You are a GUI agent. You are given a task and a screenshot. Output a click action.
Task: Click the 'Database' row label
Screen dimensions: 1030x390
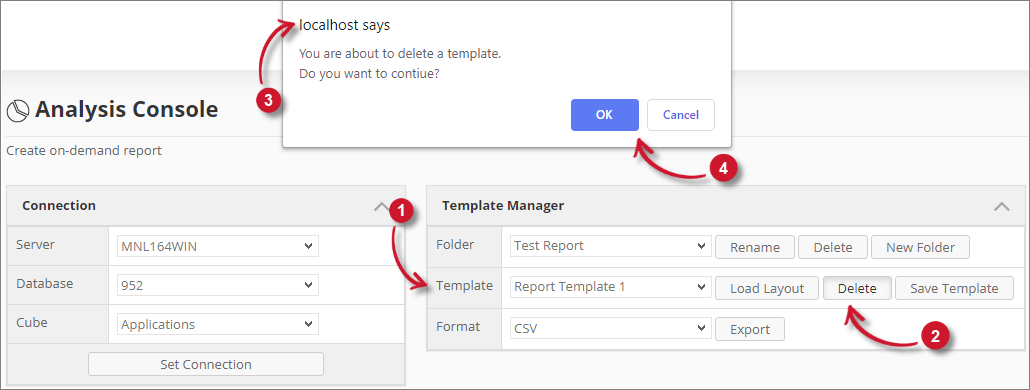[45, 284]
